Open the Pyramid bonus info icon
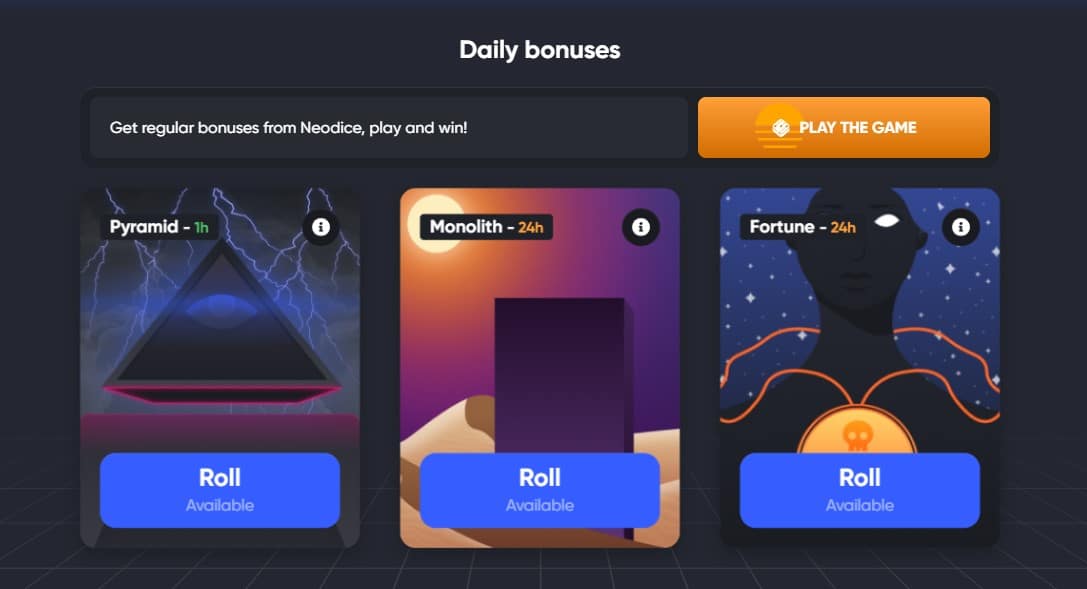 (320, 227)
